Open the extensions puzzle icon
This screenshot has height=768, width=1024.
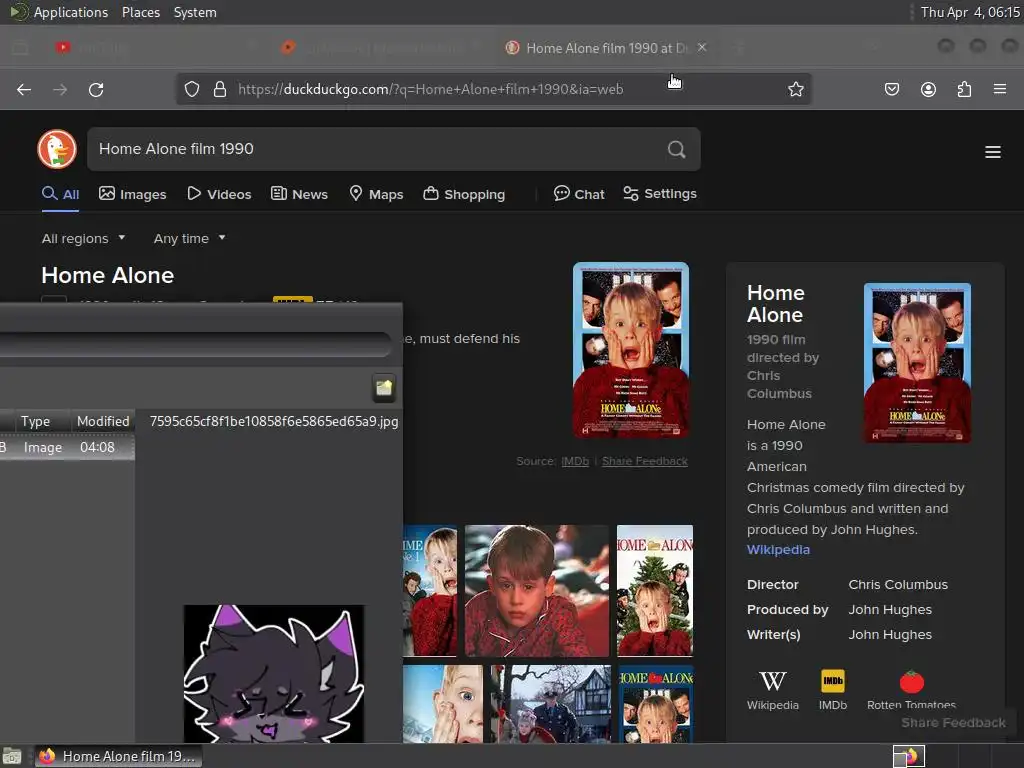[x=964, y=89]
